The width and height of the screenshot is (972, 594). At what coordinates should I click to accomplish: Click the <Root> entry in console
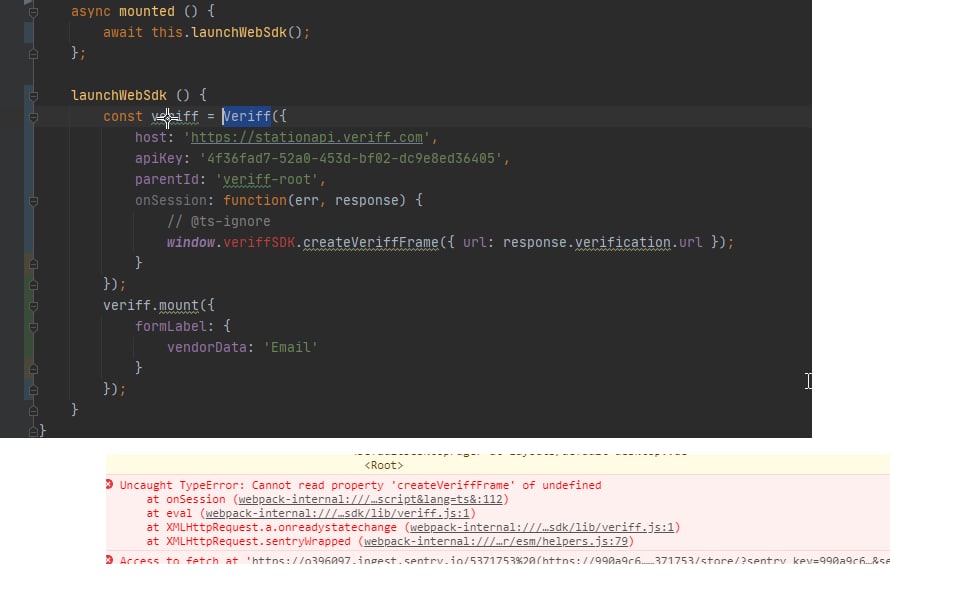click(384, 466)
